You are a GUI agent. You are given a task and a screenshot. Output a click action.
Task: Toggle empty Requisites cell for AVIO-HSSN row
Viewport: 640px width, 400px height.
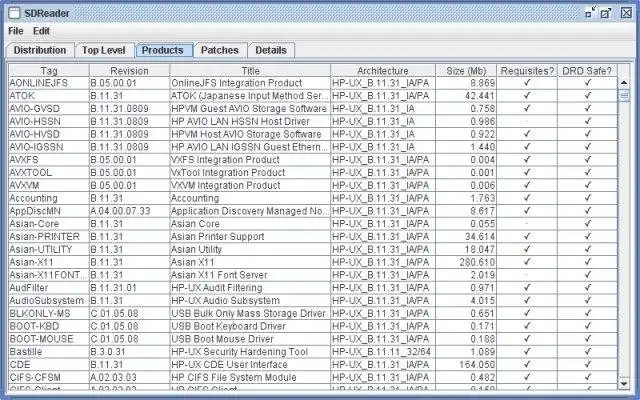coord(527,121)
